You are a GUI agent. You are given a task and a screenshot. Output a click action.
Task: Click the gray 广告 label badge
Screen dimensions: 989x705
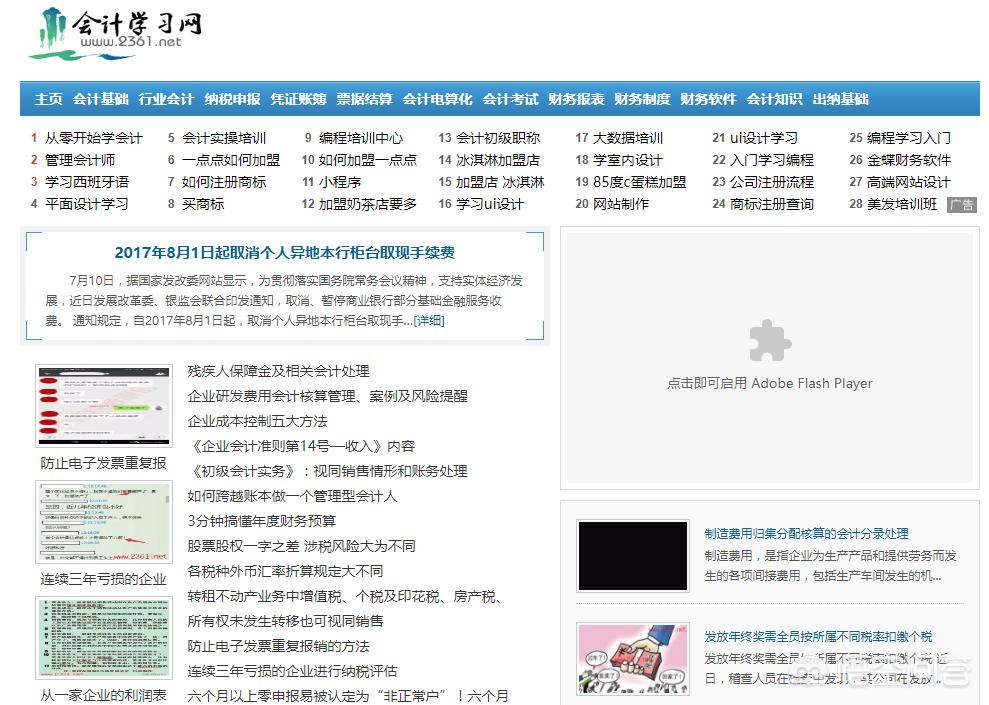962,205
